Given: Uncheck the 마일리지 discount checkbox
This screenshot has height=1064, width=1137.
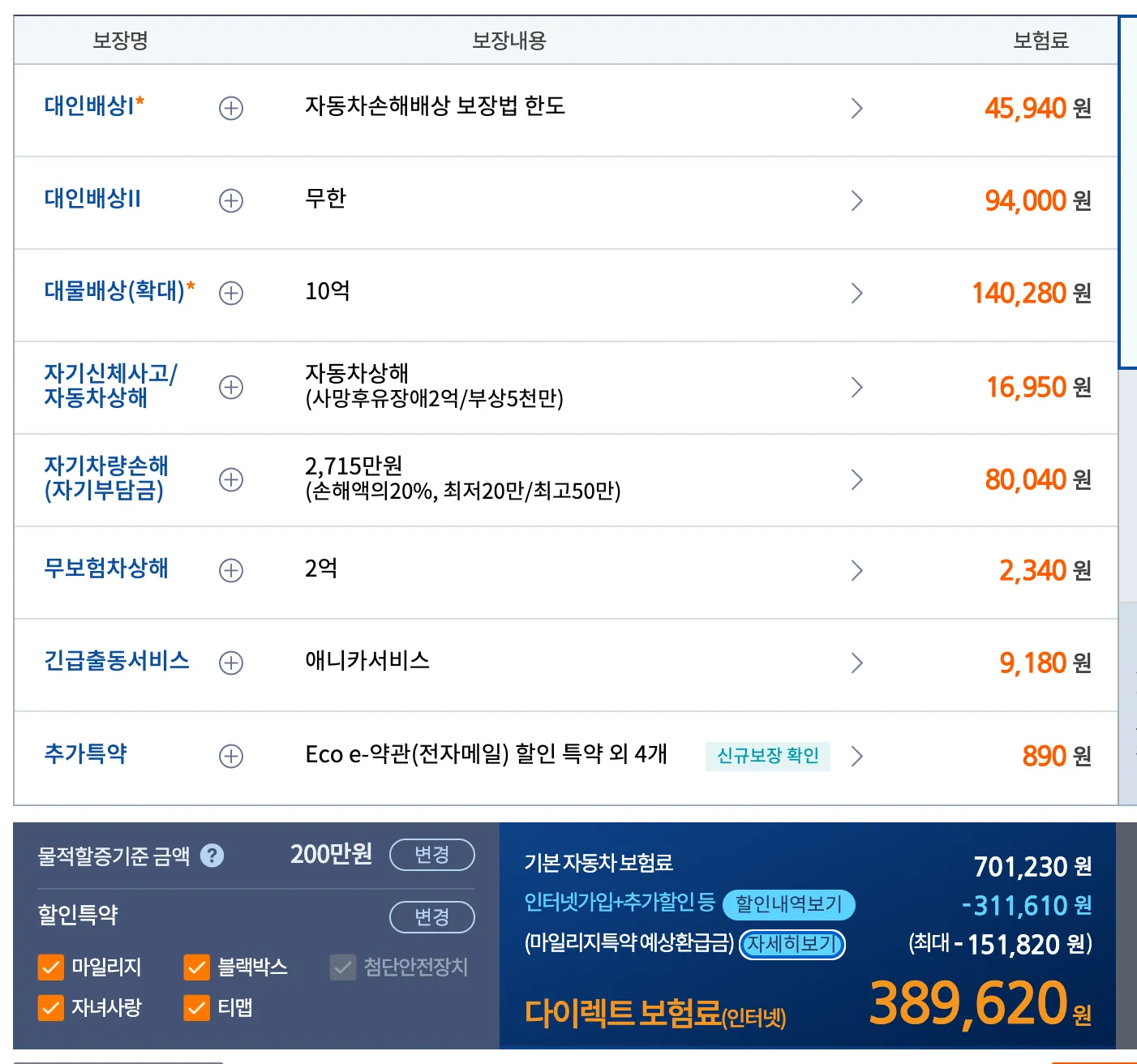Looking at the screenshot, I should tap(50, 967).
